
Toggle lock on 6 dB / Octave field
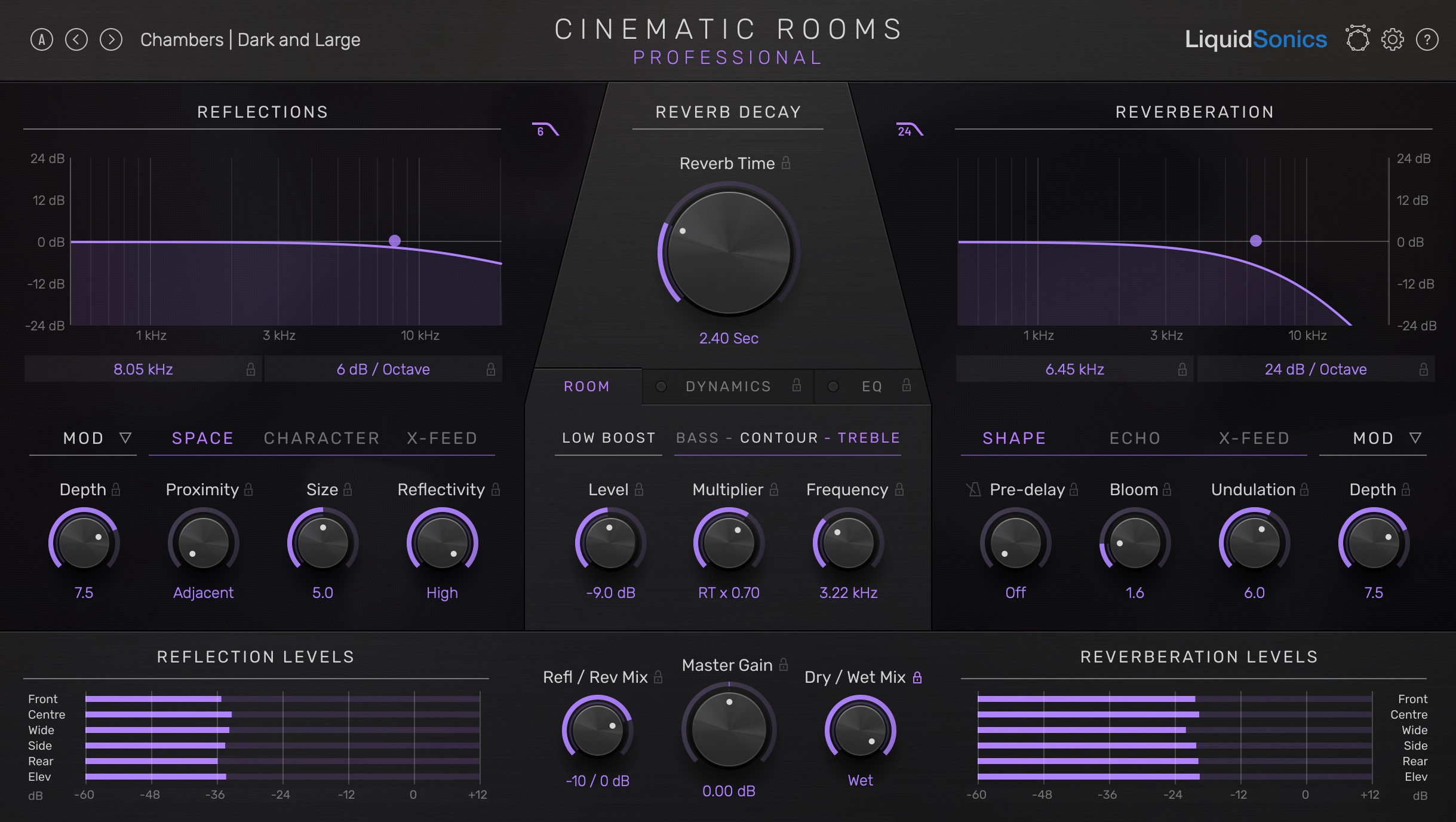pyautogui.click(x=491, y=369)
